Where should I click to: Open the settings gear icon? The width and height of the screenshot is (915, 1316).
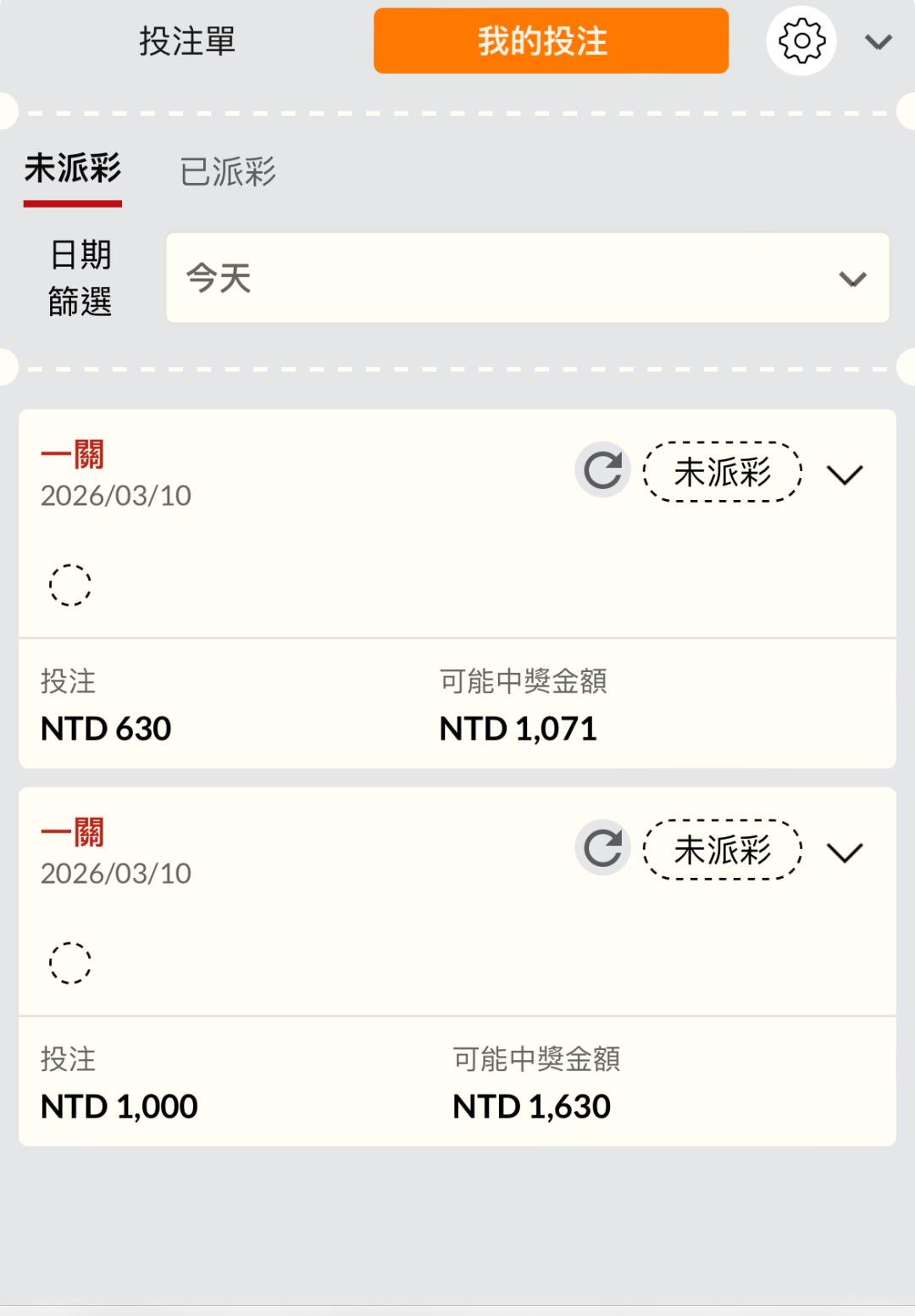(x=801, y=41)
